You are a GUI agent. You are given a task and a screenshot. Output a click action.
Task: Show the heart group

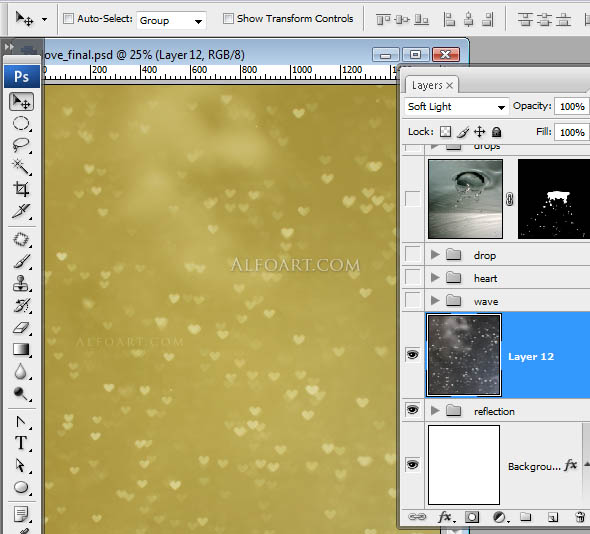(x=412, y=277)
